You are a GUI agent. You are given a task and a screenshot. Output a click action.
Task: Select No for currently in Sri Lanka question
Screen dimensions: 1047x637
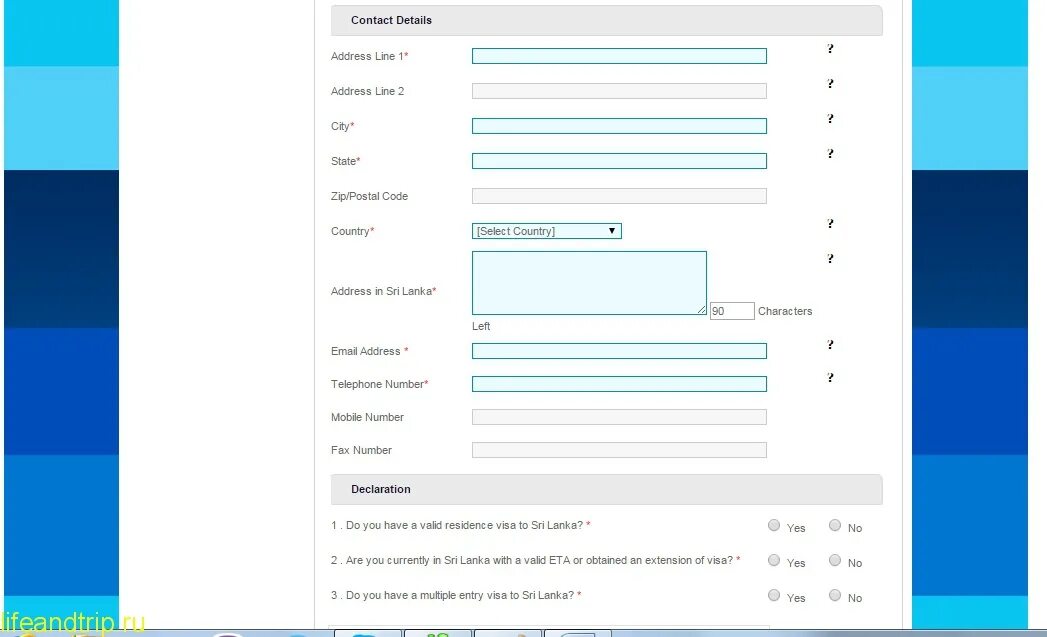coord(835,559)
